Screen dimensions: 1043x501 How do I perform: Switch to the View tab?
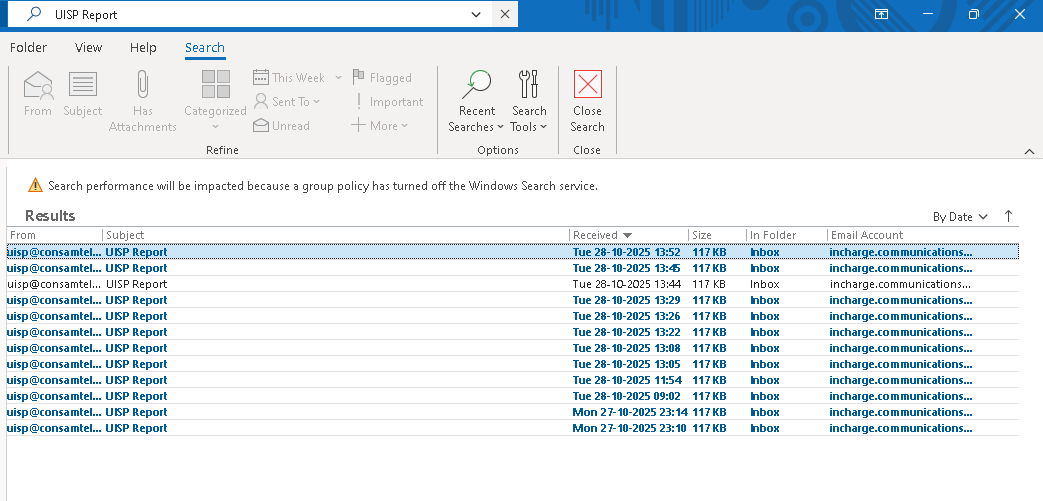(x=89, y=47)
